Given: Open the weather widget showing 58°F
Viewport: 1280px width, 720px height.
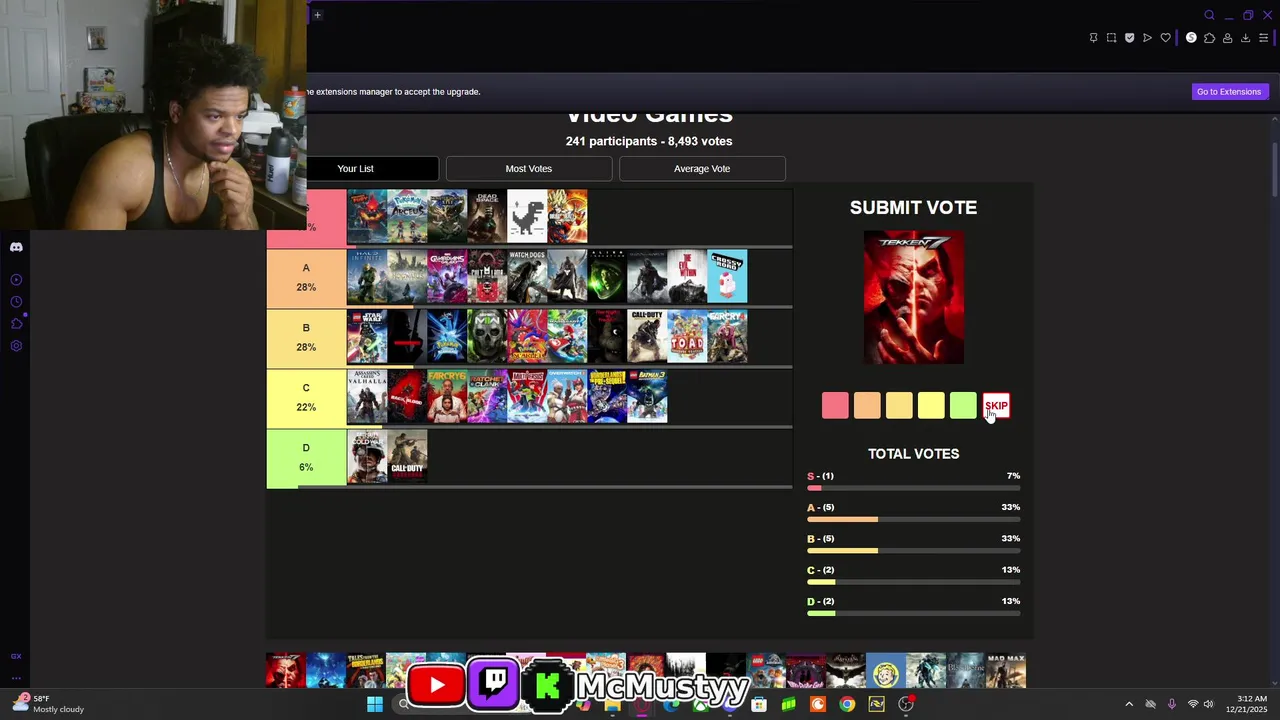Looking at the screenshot, I should coord(48,704).
